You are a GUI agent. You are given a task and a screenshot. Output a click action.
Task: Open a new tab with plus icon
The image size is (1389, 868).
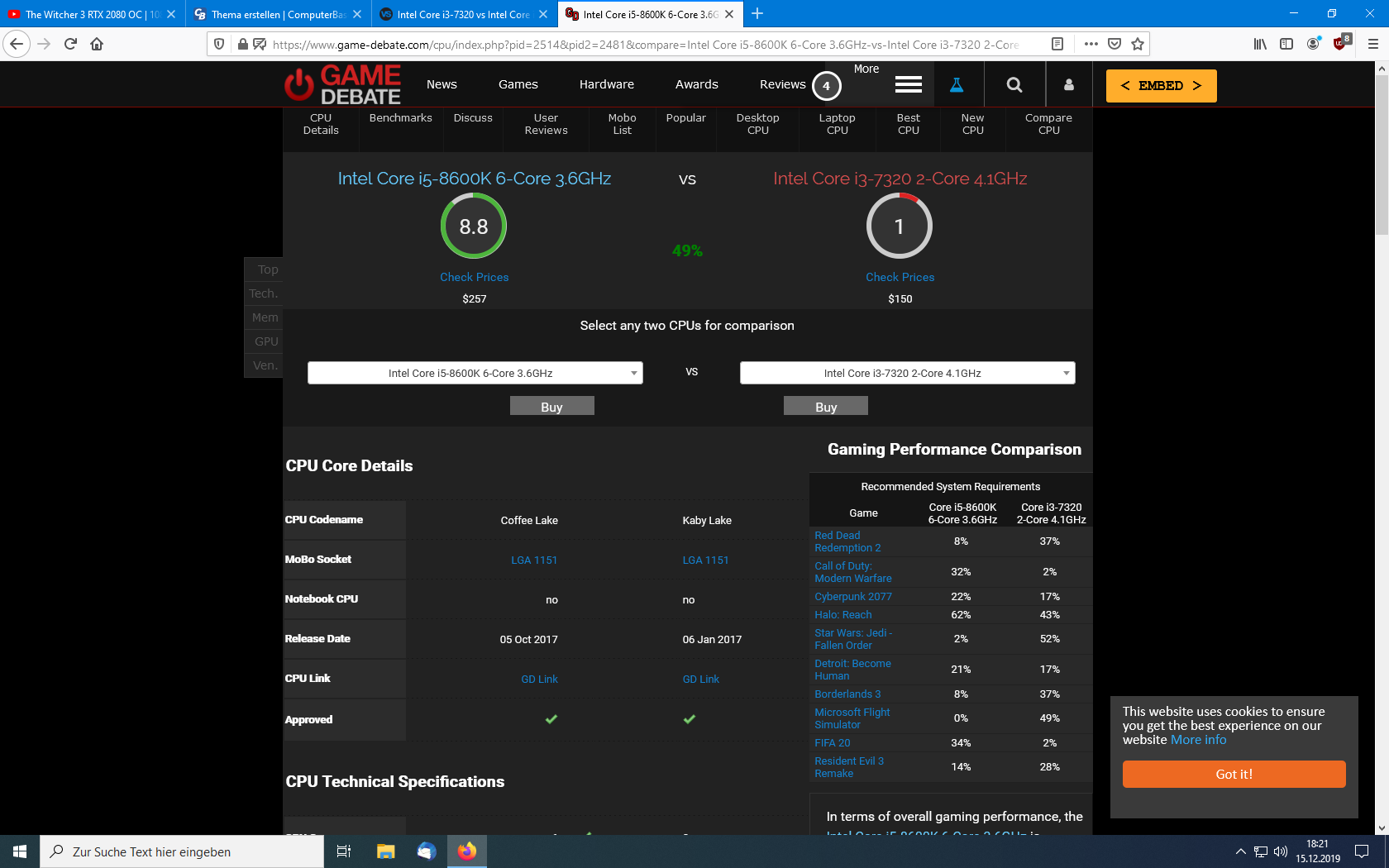pos(757,13)
